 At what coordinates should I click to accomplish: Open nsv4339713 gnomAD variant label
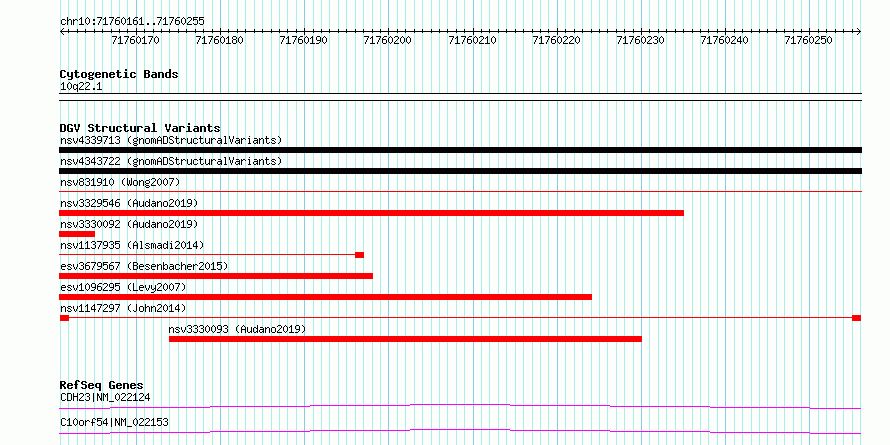click(x=171, y=140)
